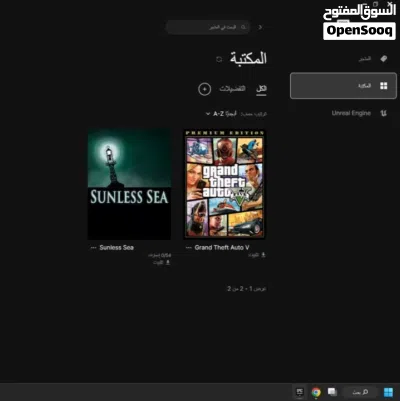Select the All tab in library

[261, 89]
